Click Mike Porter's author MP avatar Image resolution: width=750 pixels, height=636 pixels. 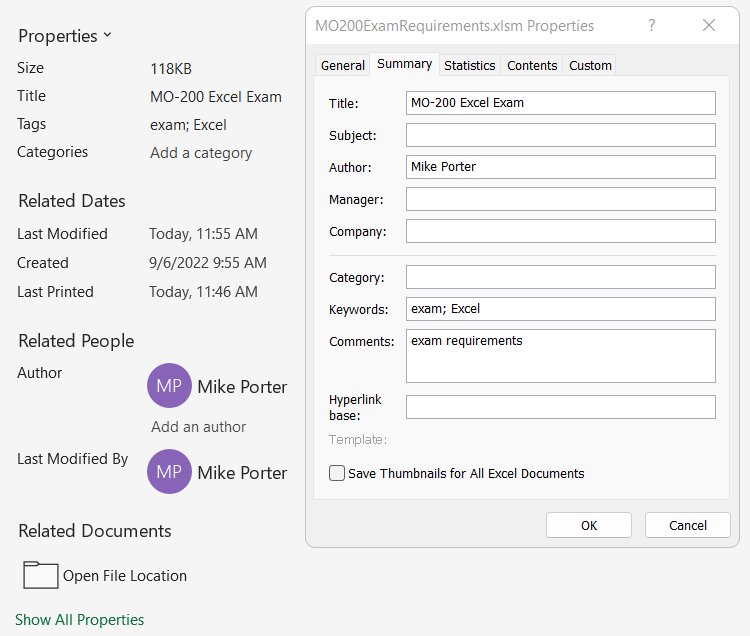coord(169,385)
